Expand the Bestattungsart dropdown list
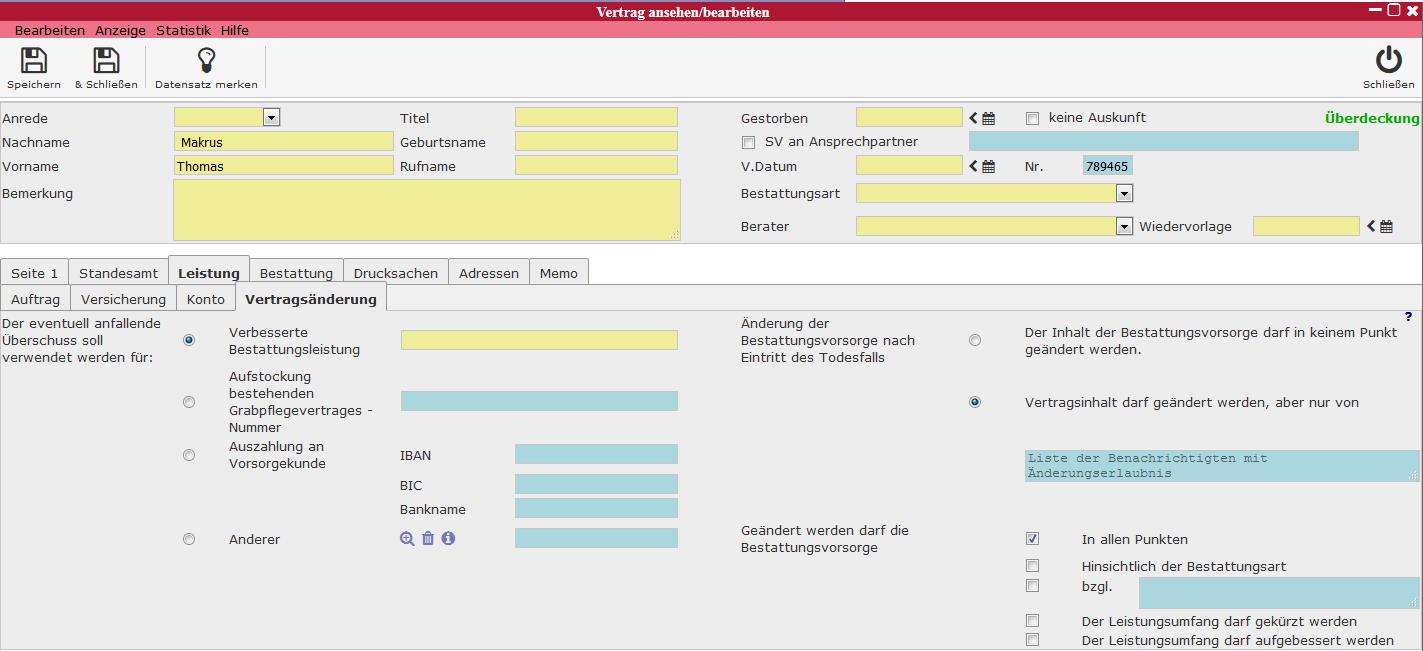Screen dimensions: 1423x651 point(1124,193)
